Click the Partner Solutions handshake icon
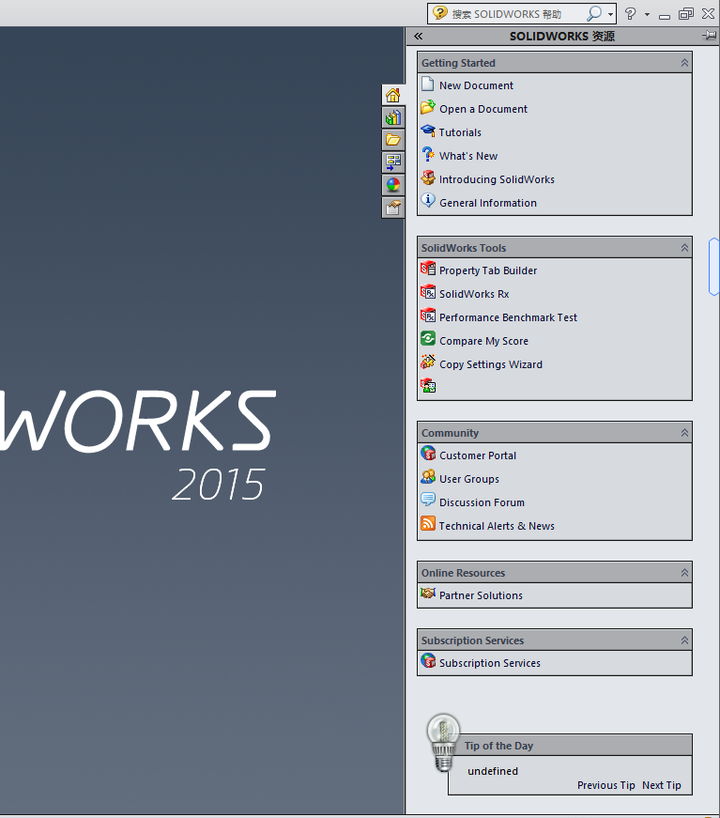This screenshot has height=818, width=720. (x=428, y=594)
